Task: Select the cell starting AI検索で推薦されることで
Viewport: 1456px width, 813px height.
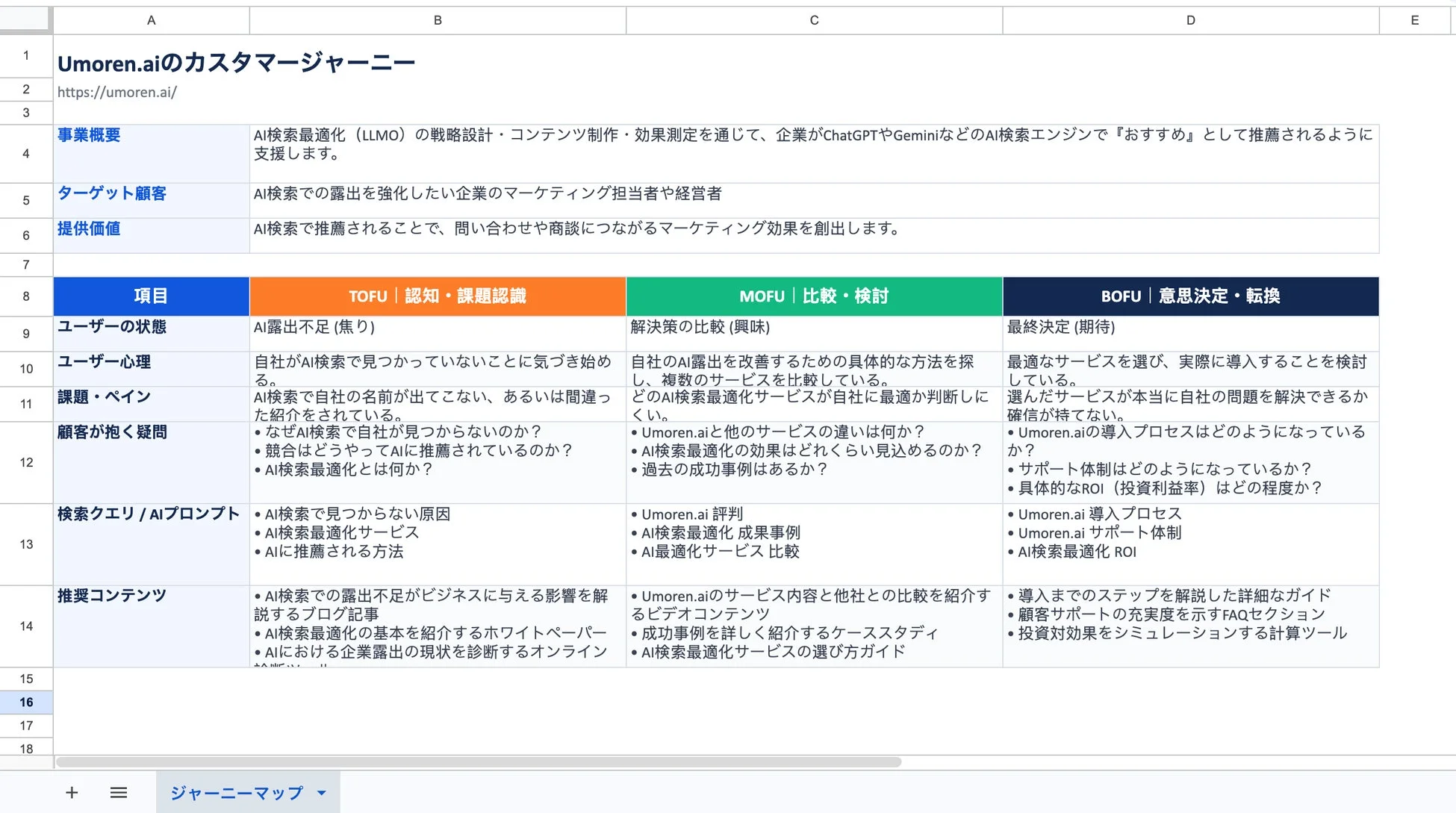Action: tap(814, 235)
